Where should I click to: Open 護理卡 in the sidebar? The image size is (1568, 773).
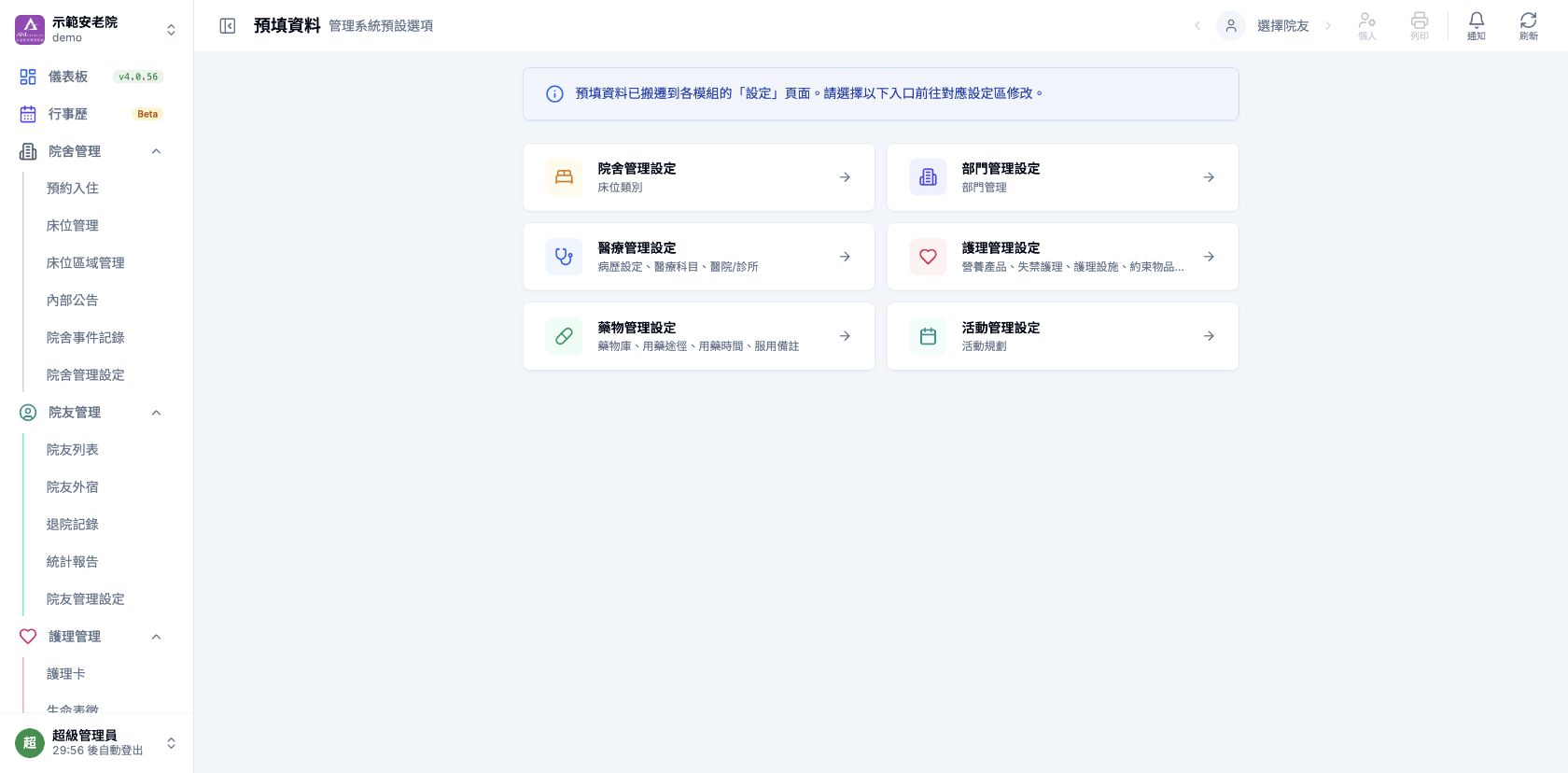click(x=66, y=674)
